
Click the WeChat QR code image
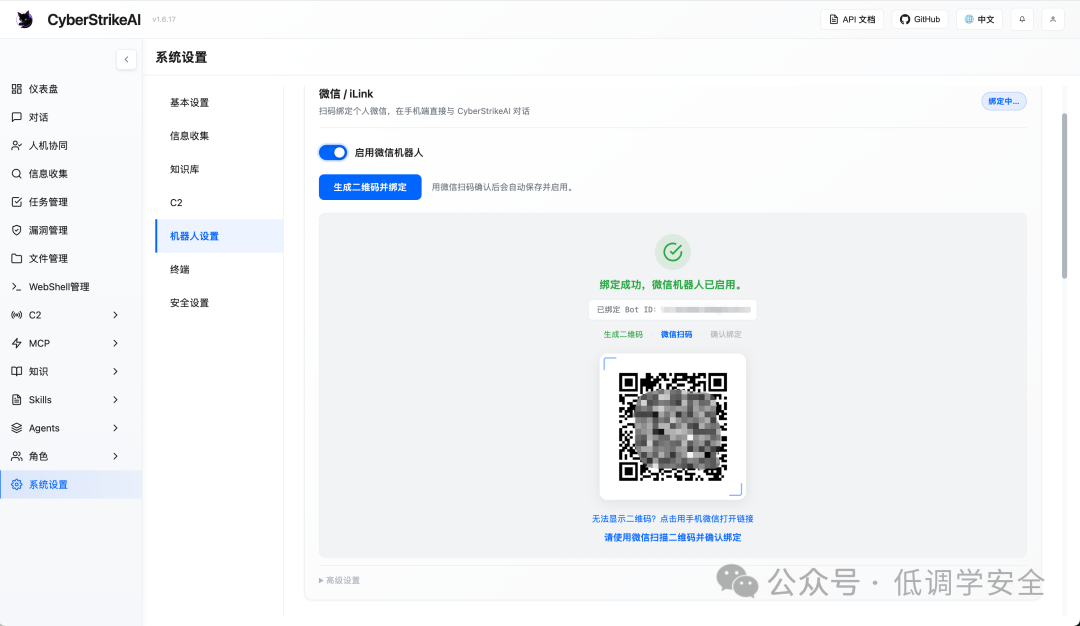(673, 426)
